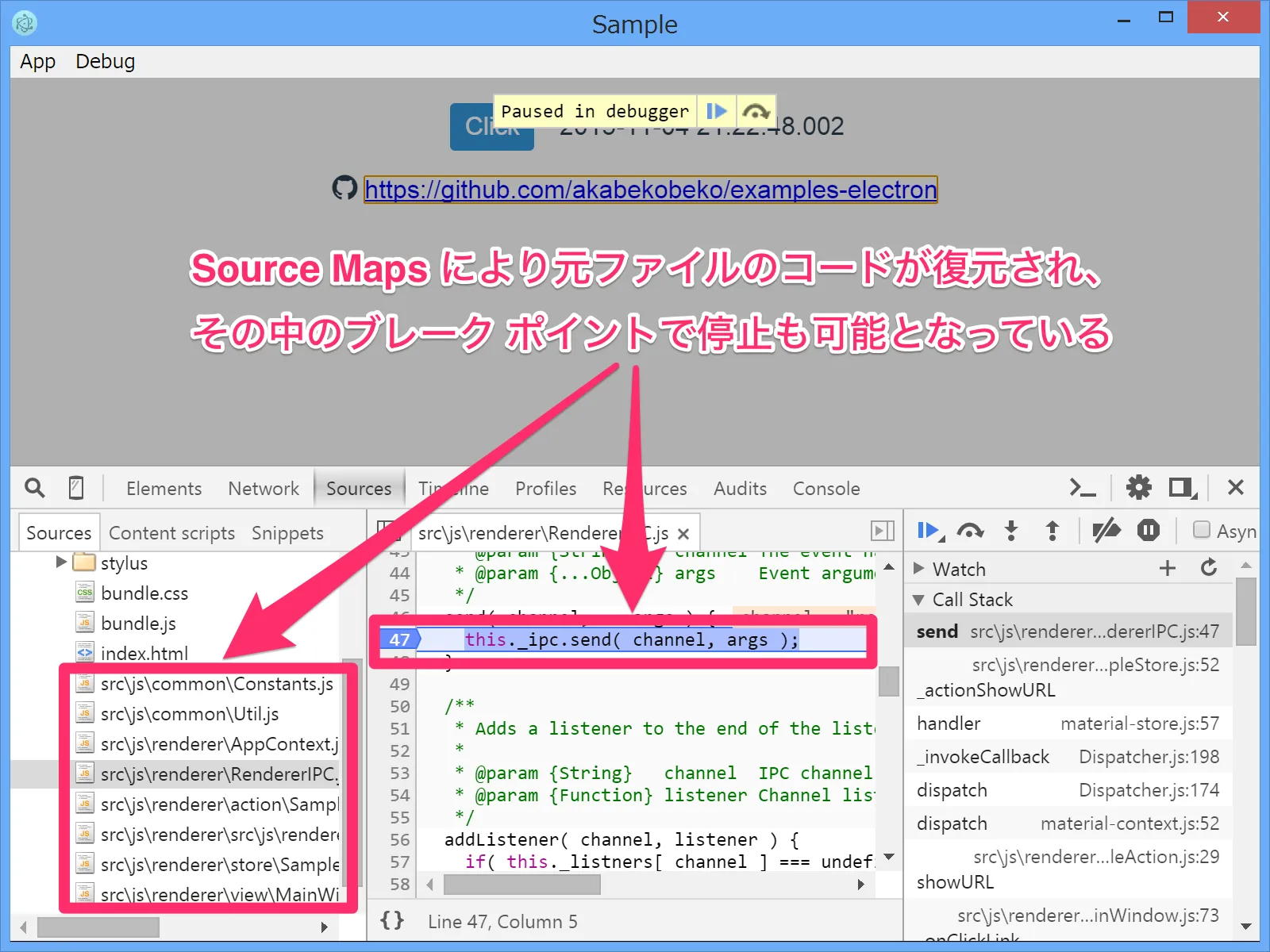Viewport: 1270px width, 952px height.
Task: Step into the next function call
Action: [x=1011, y=532]
